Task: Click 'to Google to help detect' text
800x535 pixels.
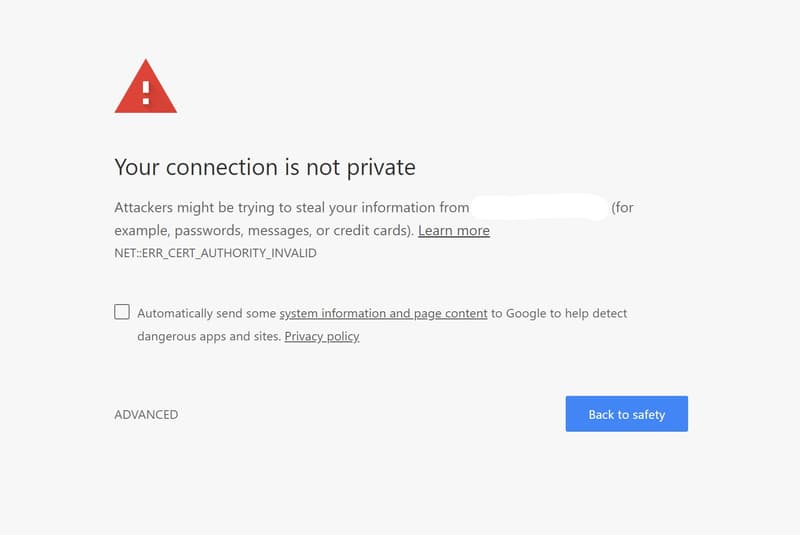Action: 559,313
